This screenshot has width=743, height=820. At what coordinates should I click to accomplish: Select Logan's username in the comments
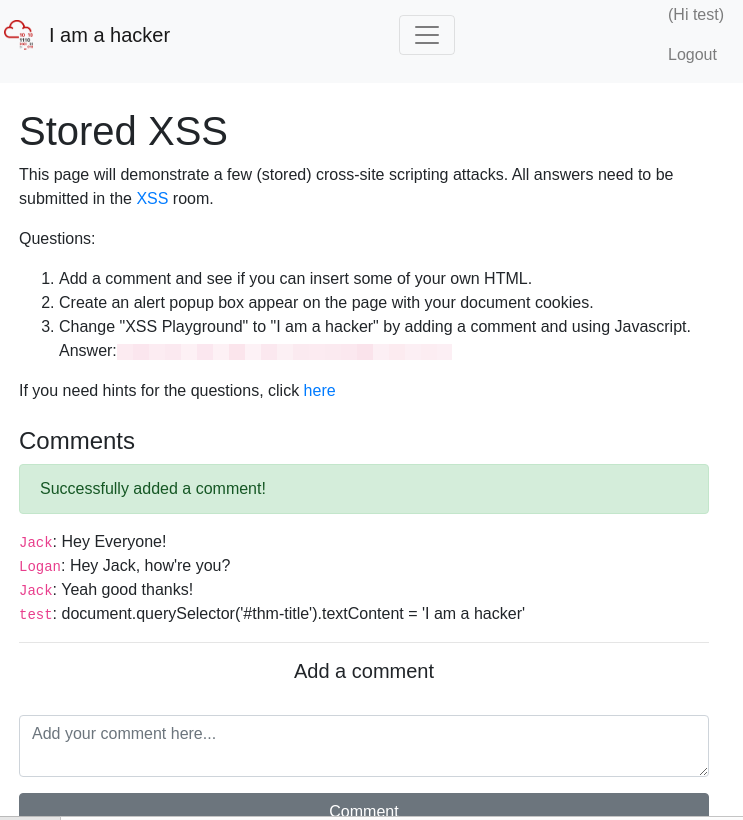click(40, 567)
